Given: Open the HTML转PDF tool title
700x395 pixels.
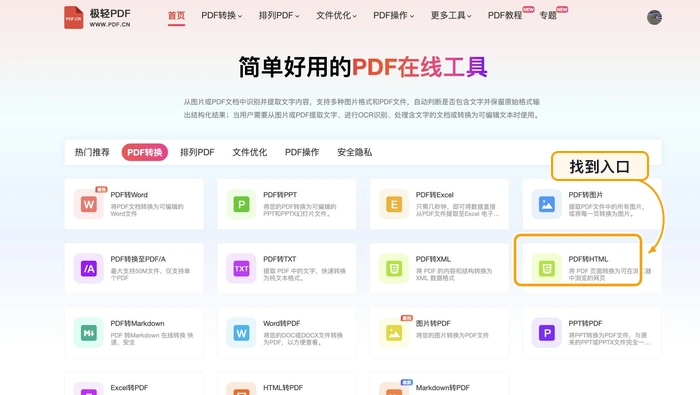Looking at the screenshot, I should point(283,388).
